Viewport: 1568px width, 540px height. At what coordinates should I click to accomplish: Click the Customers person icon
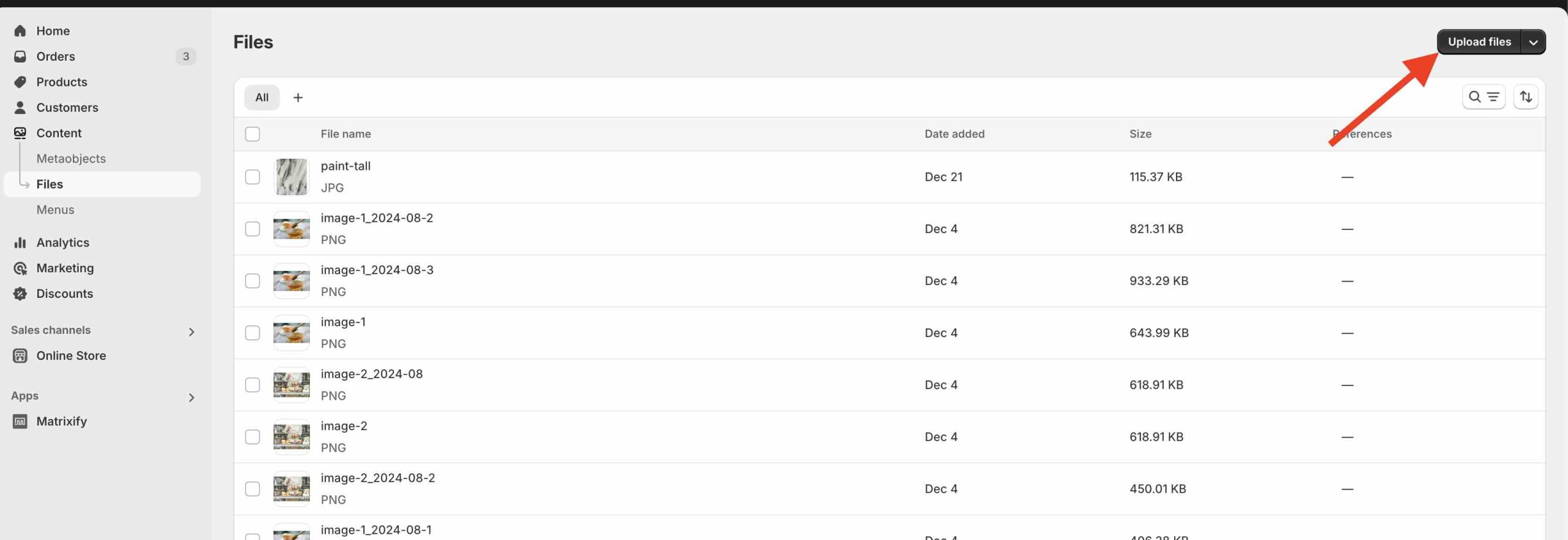(20, 108)
